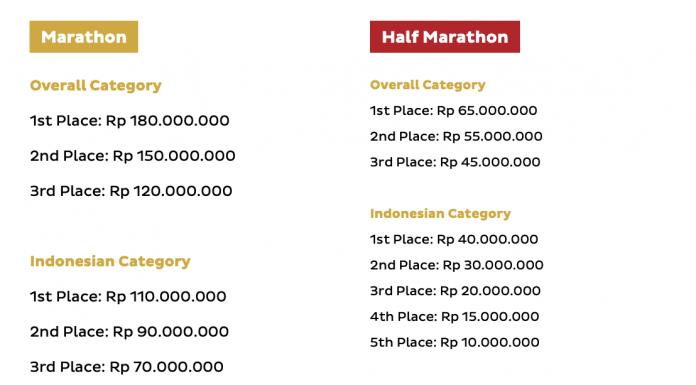The height and width of the screenshot is (385, 696).
Task: Click the 2nd Place Rp 90.000.000 line
Action: click(x=129, y=332)
